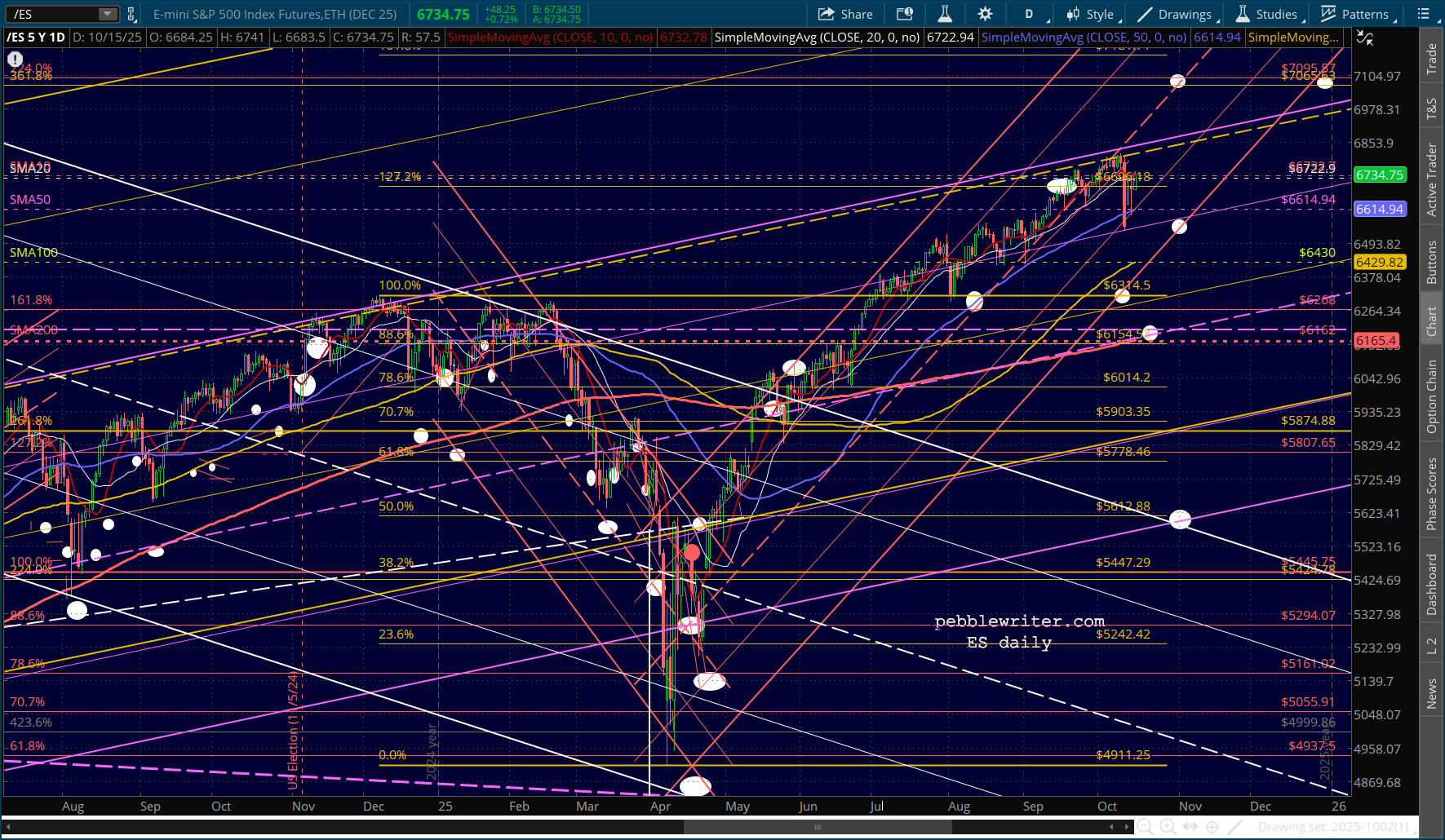Click the SimpleMovingAvg (CLOSE, 50, 0, no) label
The image size is (1445, 840).
click(x=1084, y=38)
